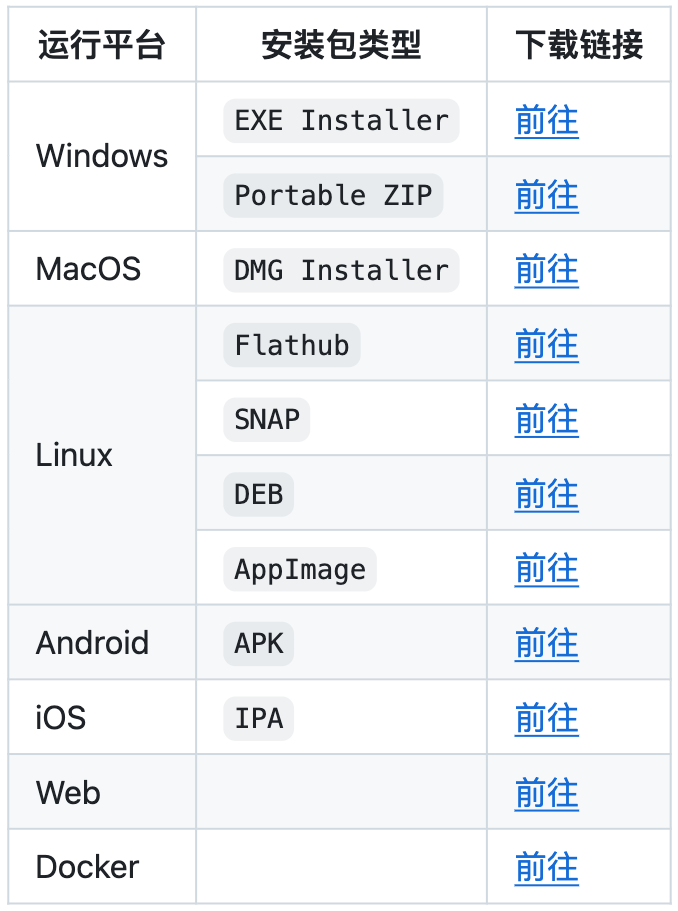Go to the Android APK download link
Viewport: 678px width, 911px height.
546,644
